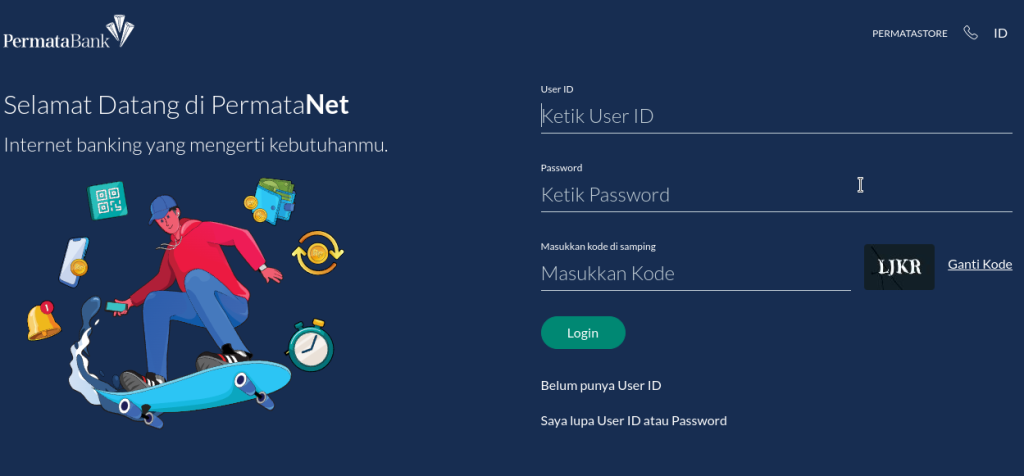Click the yellow notification bell icon
Viewport: 1024px width, 476px height.
(x=43, y=320)
